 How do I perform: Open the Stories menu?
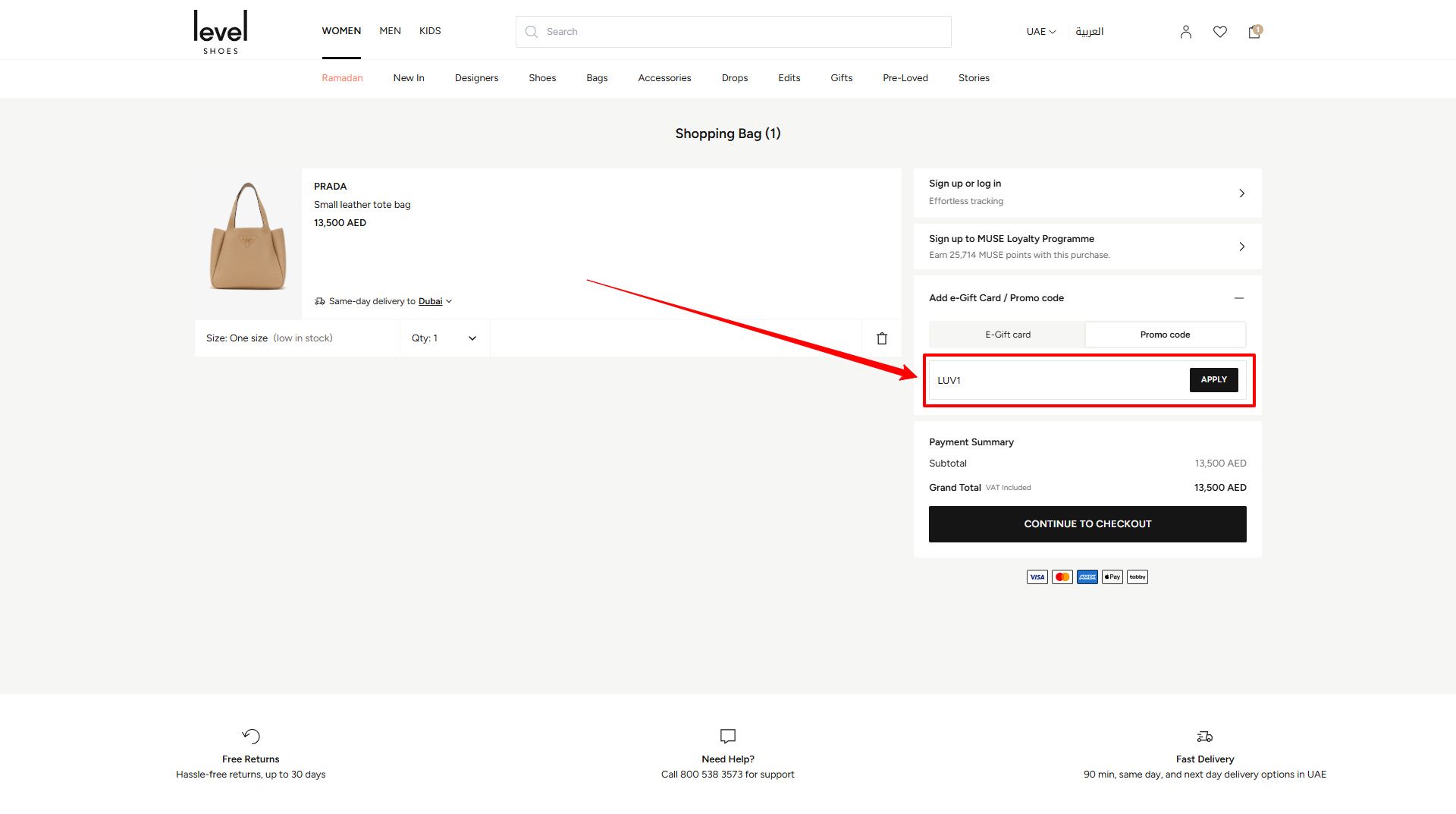pyautogui.click(x=974, y=78)
